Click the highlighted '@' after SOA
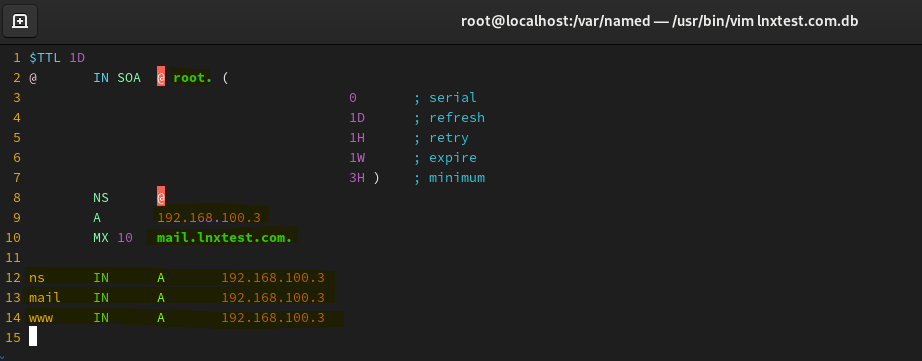 click(161, 78)
